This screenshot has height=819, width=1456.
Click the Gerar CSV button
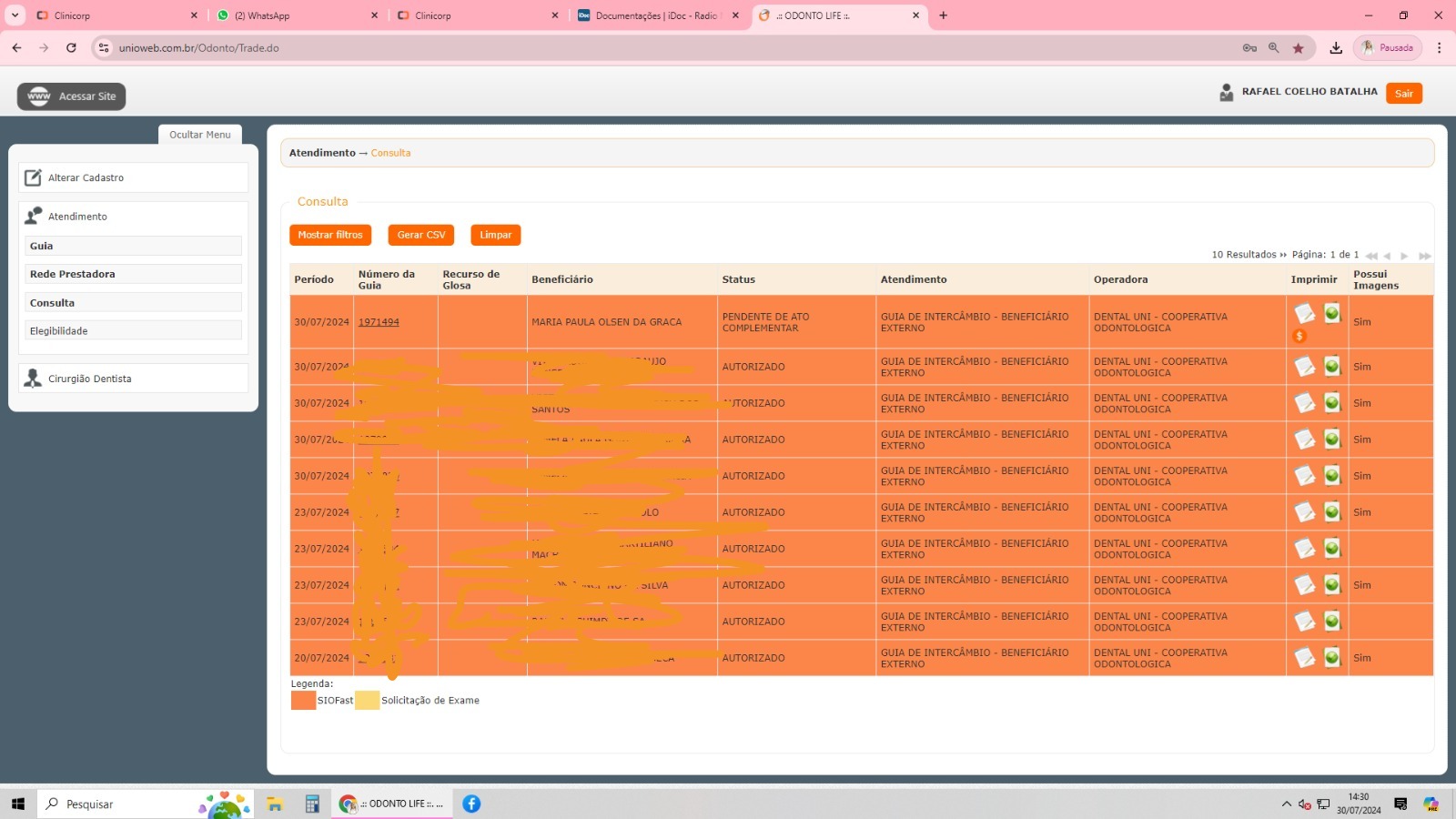(421, 235)
